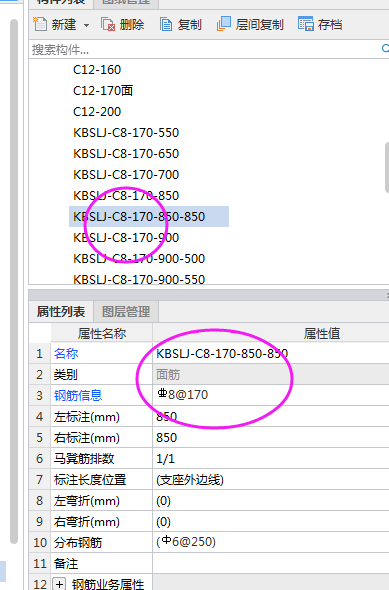Select KBSLJ-C8-170-900-550 in component list
The image size is (389, 590).
pos(139,280)
